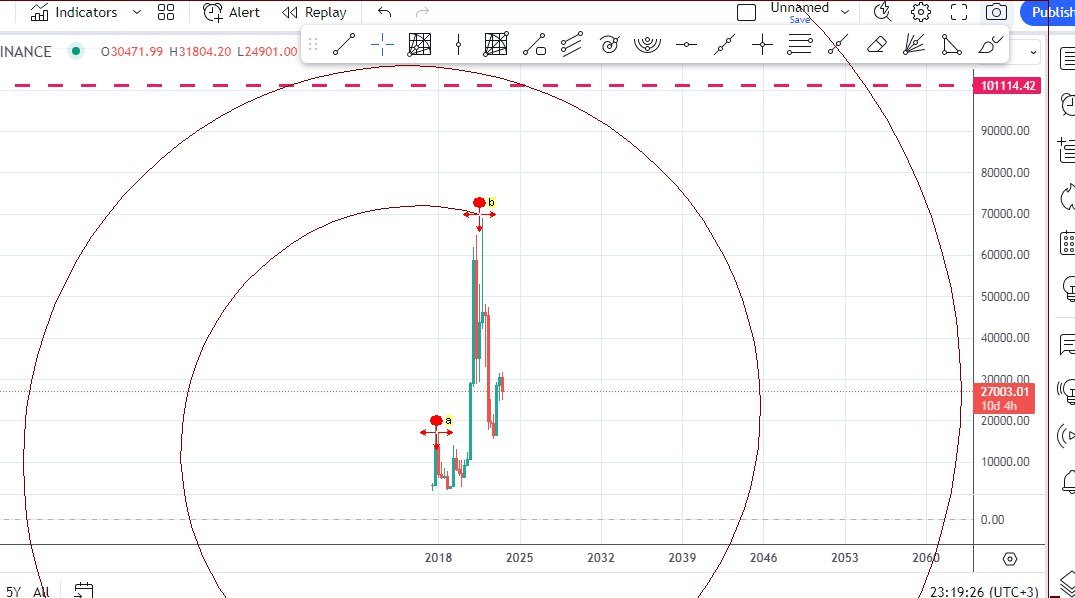Enter fullscreen mode
This screenshot has width=1075, height=598.
(958, 12)
